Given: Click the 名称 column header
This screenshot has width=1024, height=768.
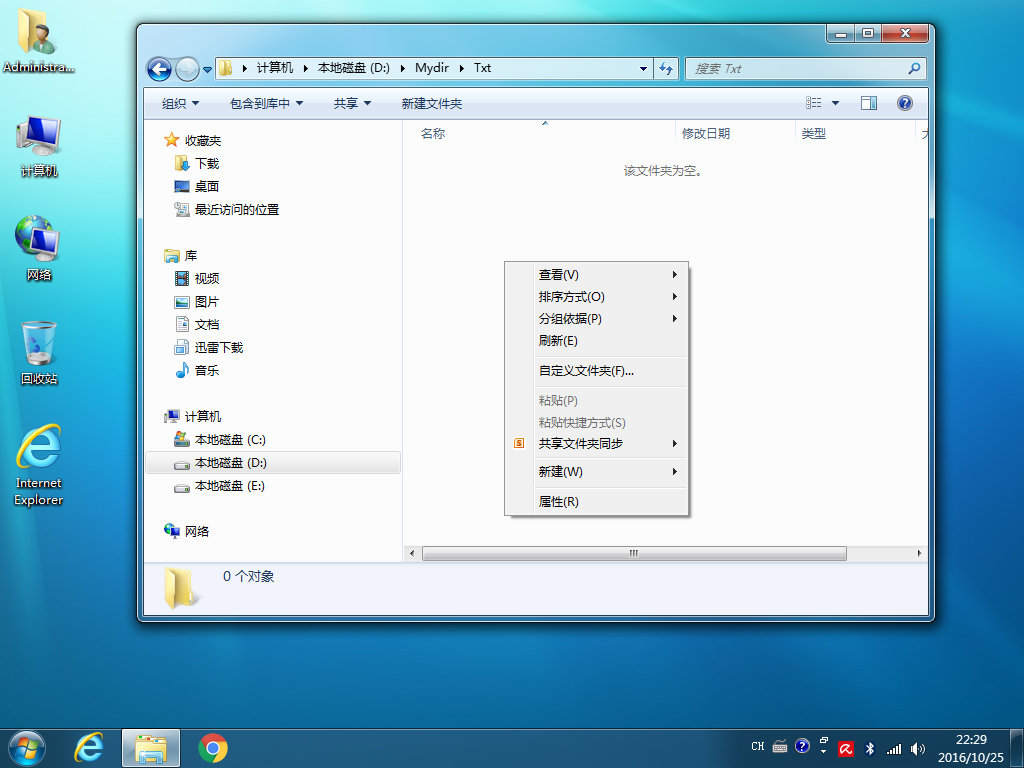Looking at the screenshot, I should tap(539, 133).
